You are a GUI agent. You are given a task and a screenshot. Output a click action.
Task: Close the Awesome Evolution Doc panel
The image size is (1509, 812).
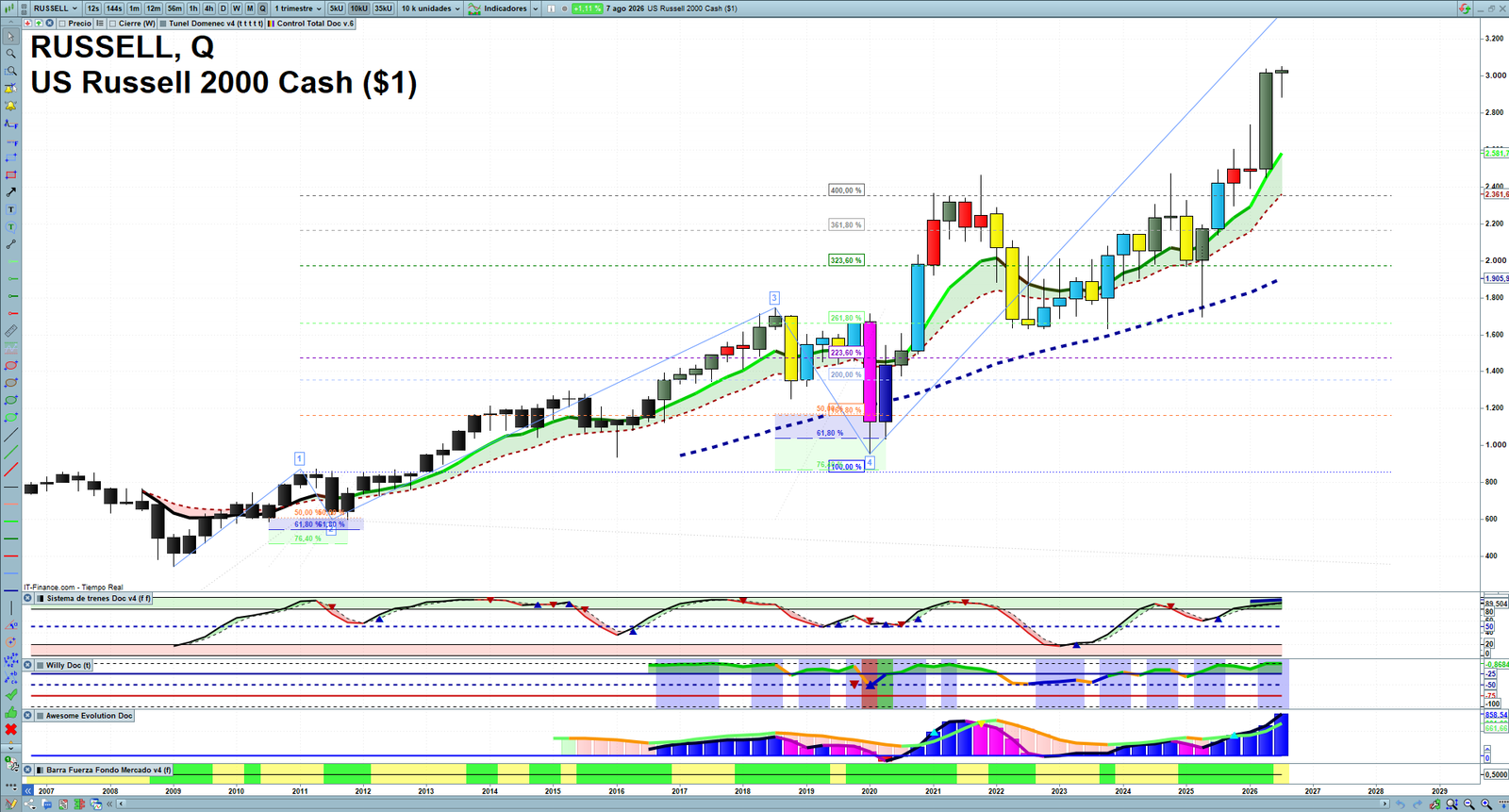click(x=27, y=716)
